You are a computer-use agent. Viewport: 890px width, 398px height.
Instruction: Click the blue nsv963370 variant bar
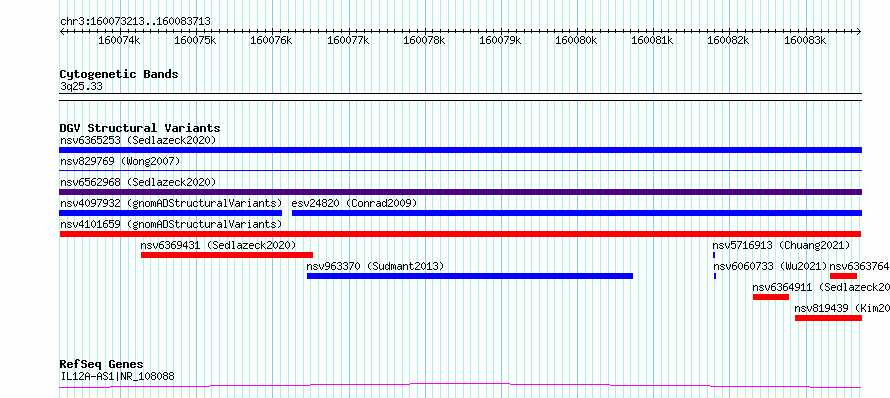470,276
